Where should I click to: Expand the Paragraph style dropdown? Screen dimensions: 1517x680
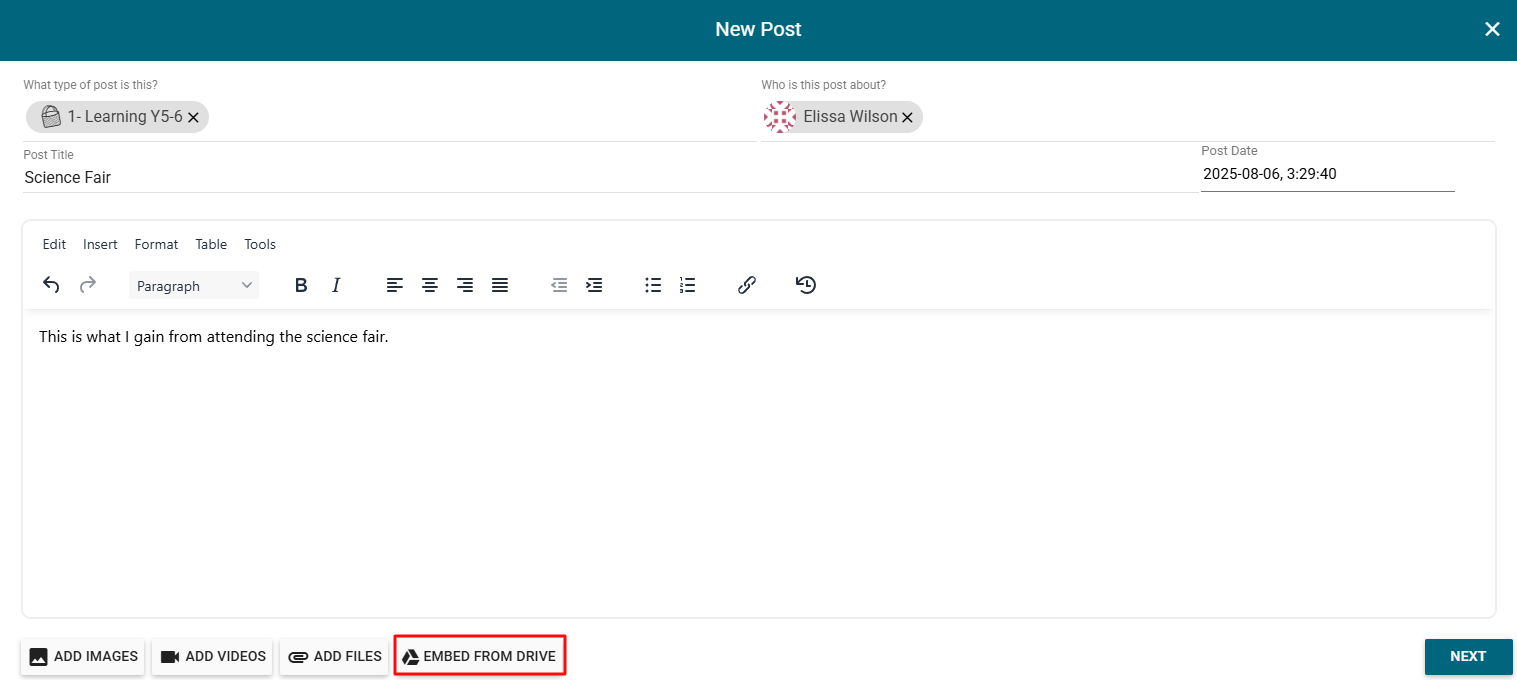pos(194,286)
